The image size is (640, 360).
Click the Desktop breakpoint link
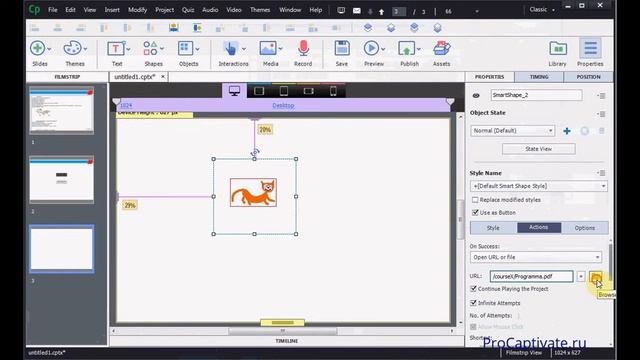[x=283, y=106]
